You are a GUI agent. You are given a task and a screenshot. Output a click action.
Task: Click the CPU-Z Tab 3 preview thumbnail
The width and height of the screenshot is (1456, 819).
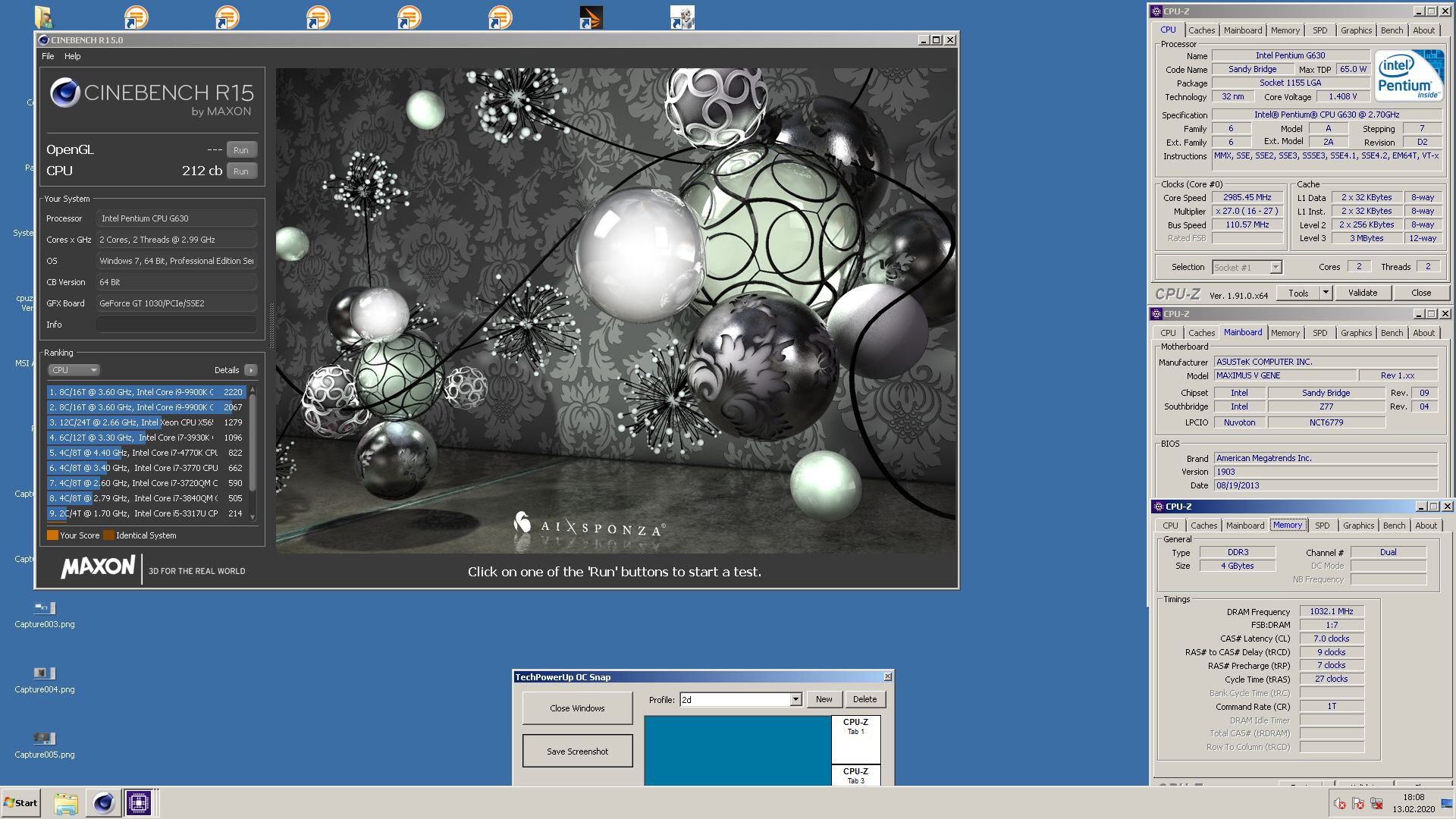click(x=856, y=776)
